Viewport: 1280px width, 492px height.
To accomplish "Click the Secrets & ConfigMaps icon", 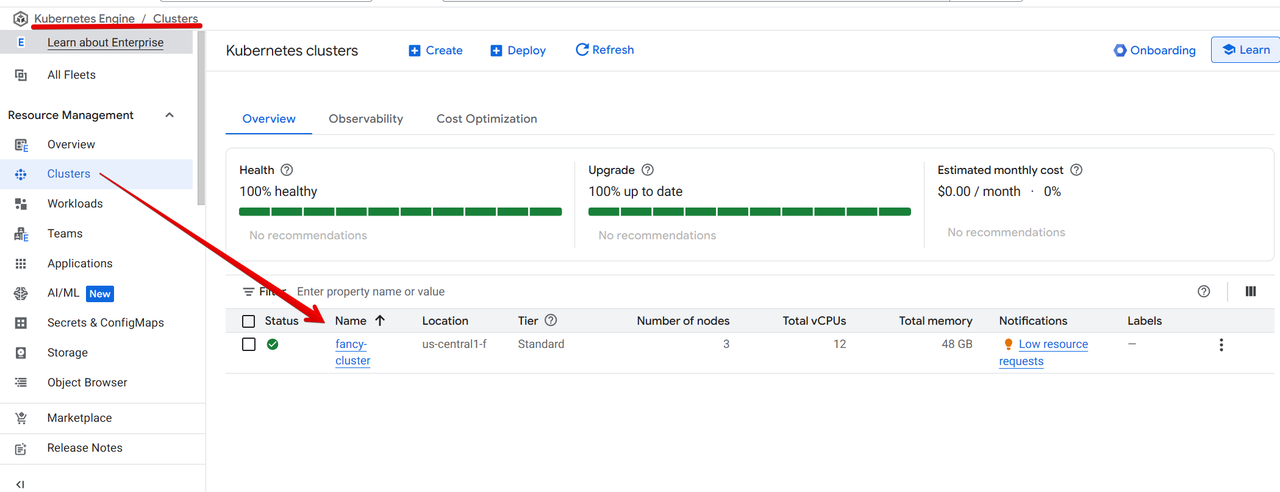I will 21,323.
